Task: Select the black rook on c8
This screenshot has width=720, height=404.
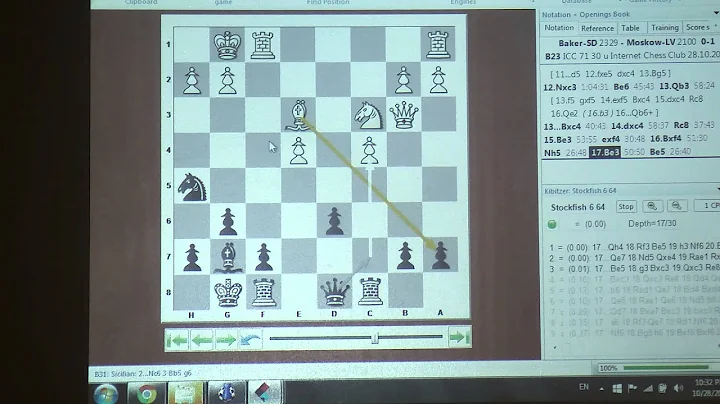Action: click(x=370, y=292)
